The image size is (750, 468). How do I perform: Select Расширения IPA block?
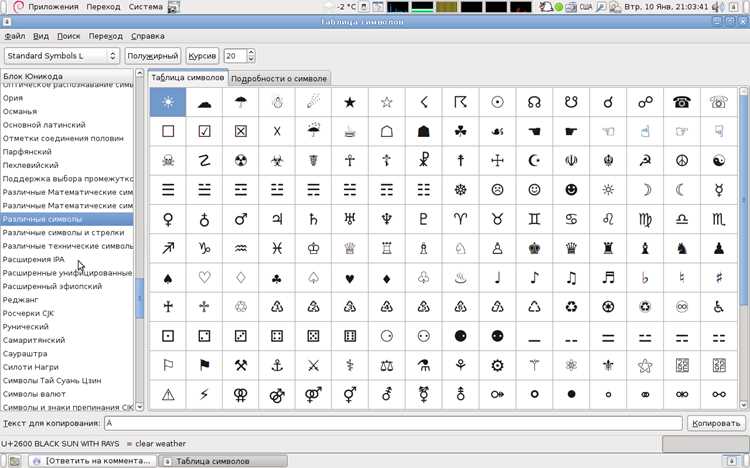coord(67,259)
